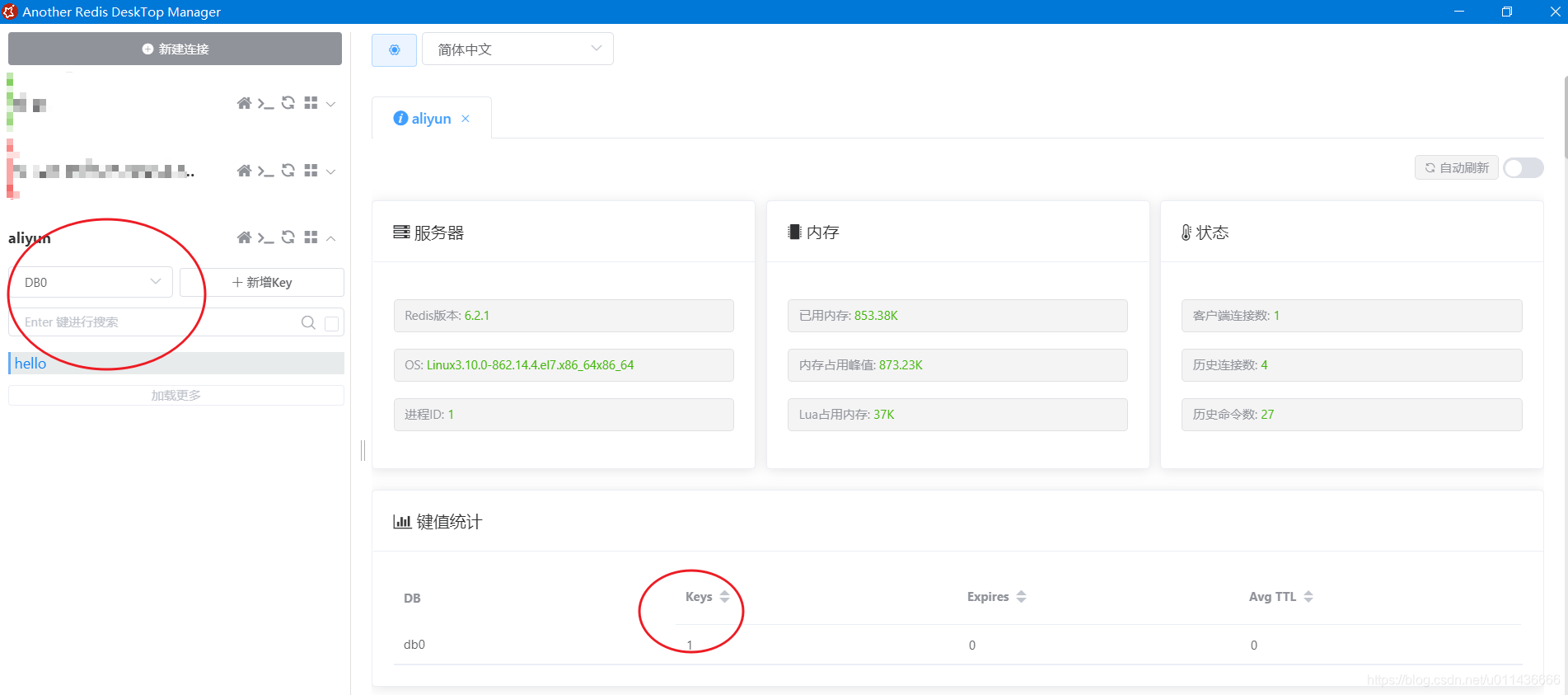1568x695 pixels.
Task: Expand the first blurred connection
Action: 331,104
